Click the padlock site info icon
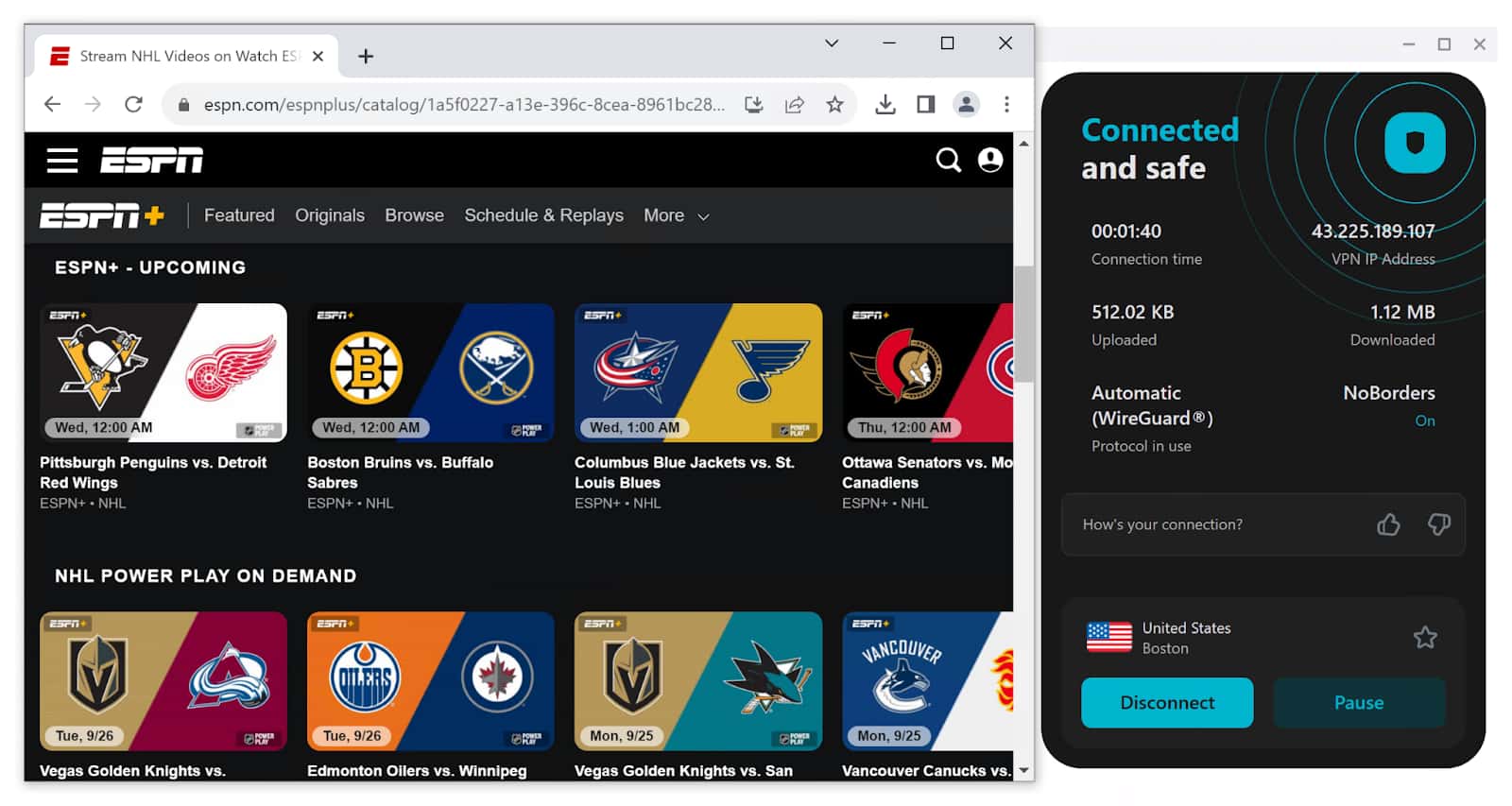 coord(183,105)
